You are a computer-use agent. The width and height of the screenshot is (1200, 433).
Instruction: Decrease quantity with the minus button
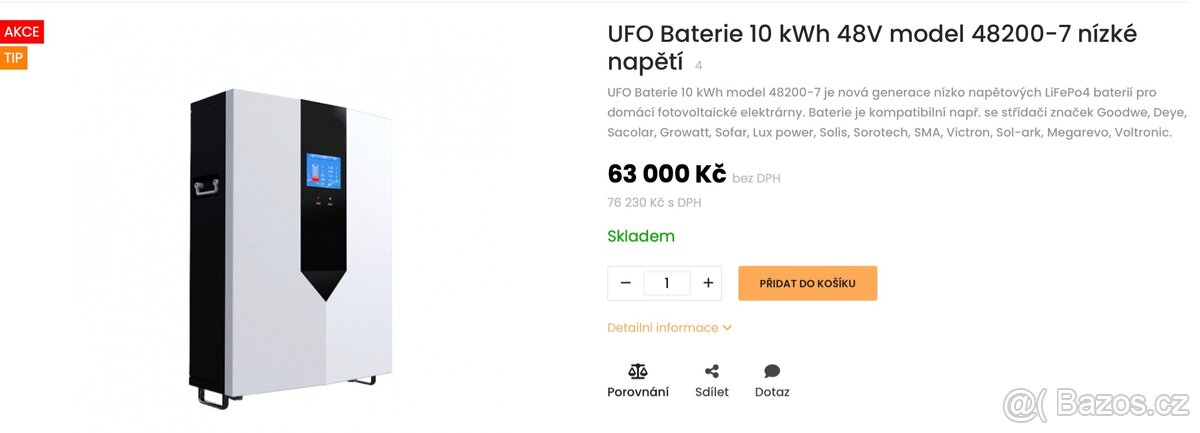click(626, 283)
